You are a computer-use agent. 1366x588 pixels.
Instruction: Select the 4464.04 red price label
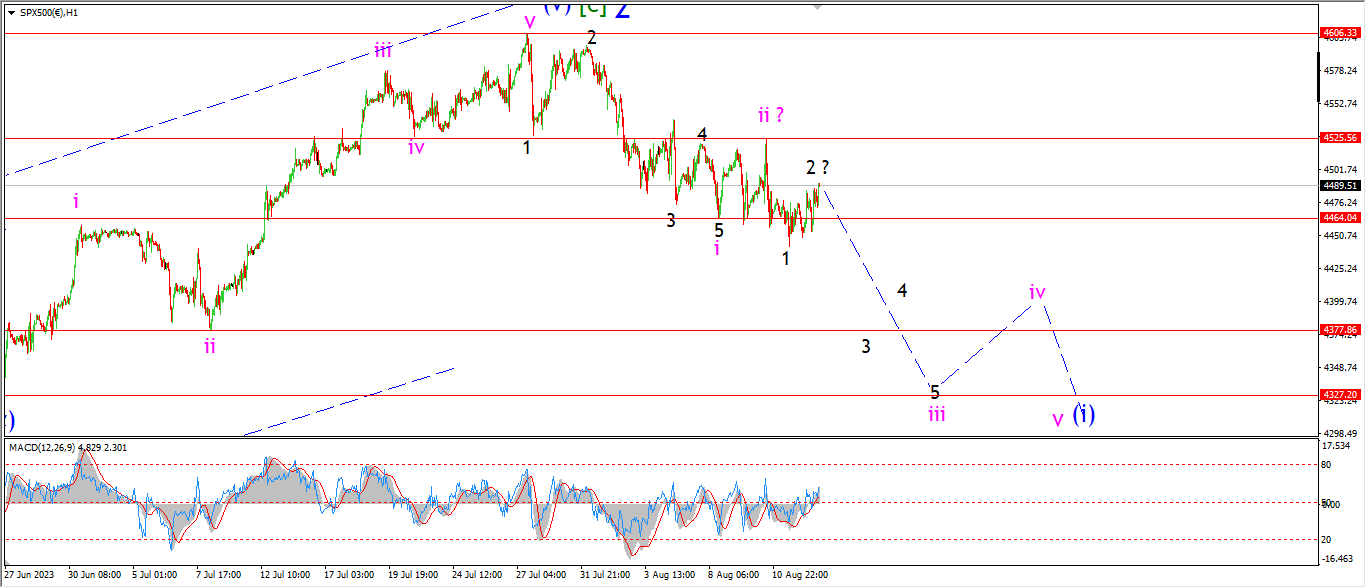coord(1341,217)
